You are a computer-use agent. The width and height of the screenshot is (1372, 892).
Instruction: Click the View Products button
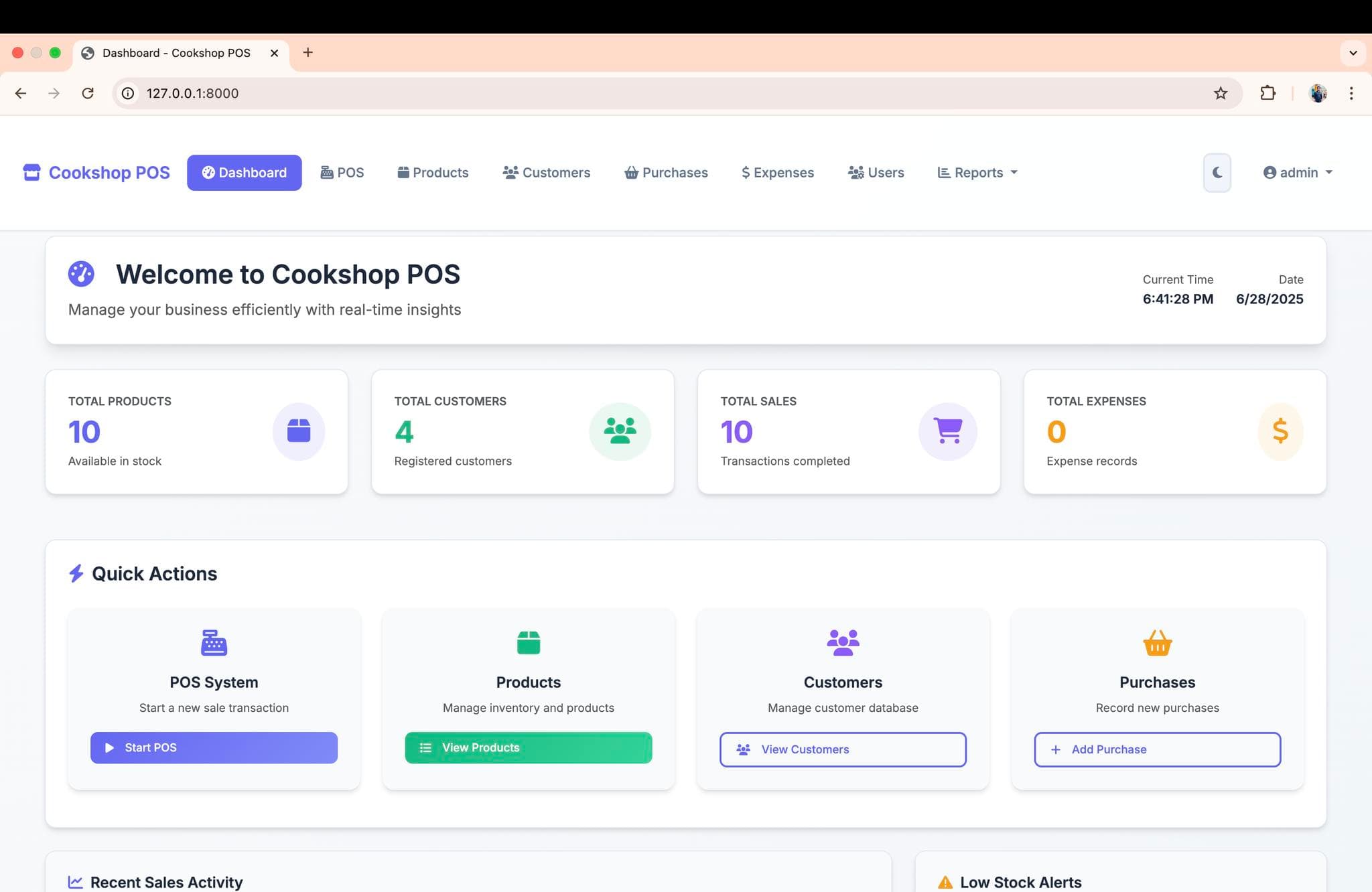click(x=529, y=748)
